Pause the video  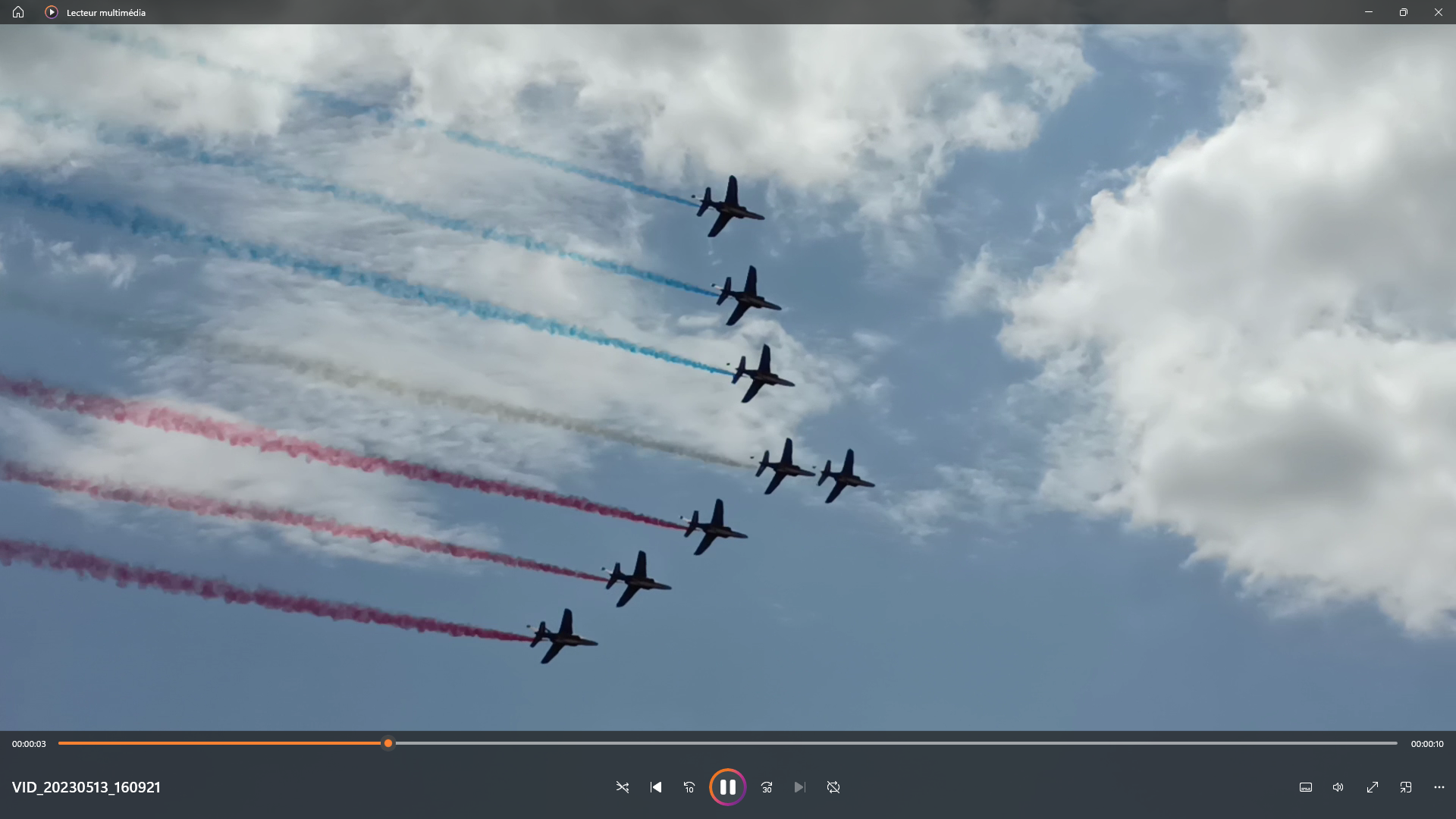click(x=727, y=787)
